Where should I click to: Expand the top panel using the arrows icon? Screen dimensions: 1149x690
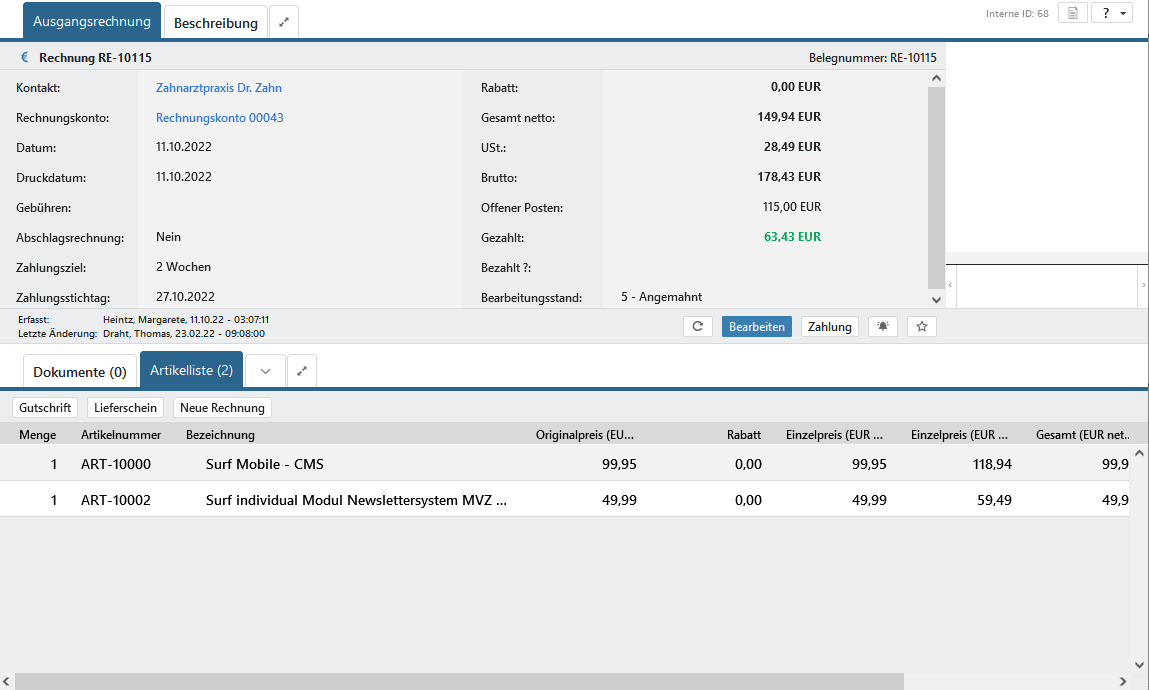point(284,22)
